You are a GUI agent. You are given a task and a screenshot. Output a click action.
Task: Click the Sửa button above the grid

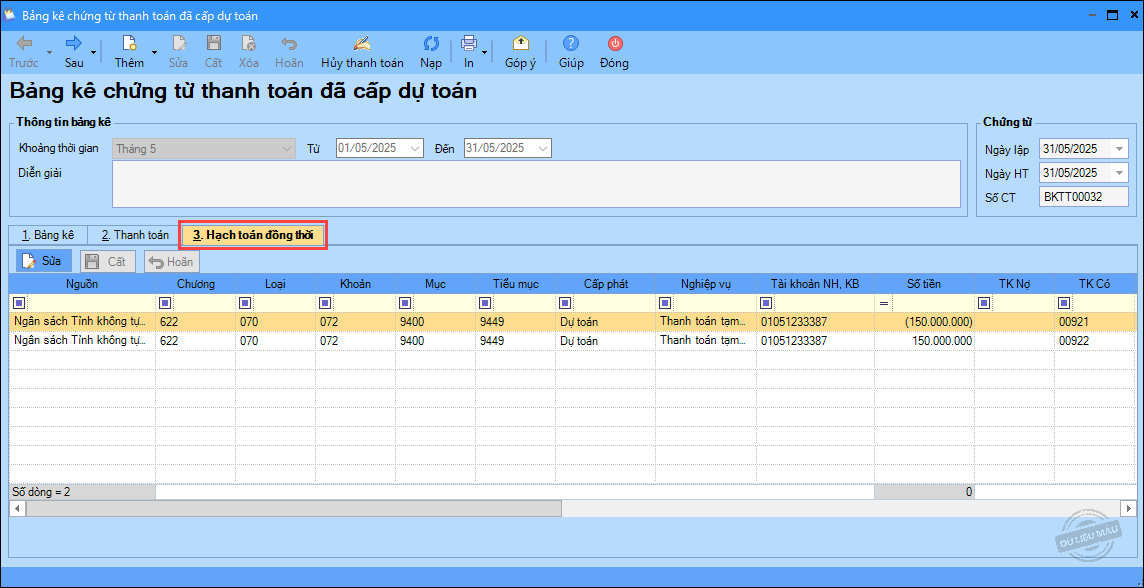44,261
